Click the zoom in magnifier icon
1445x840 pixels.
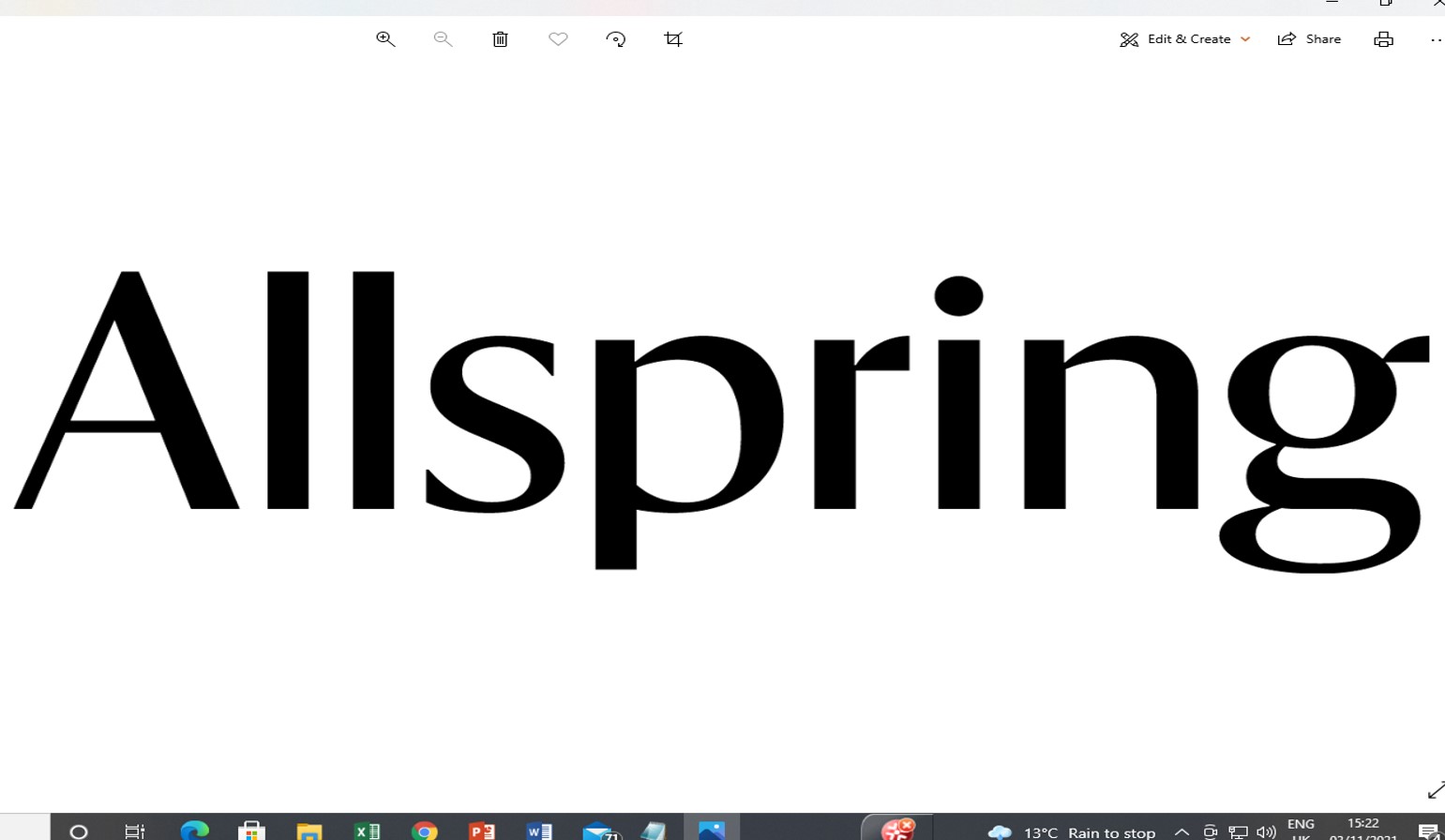click(x=385, y=39)
